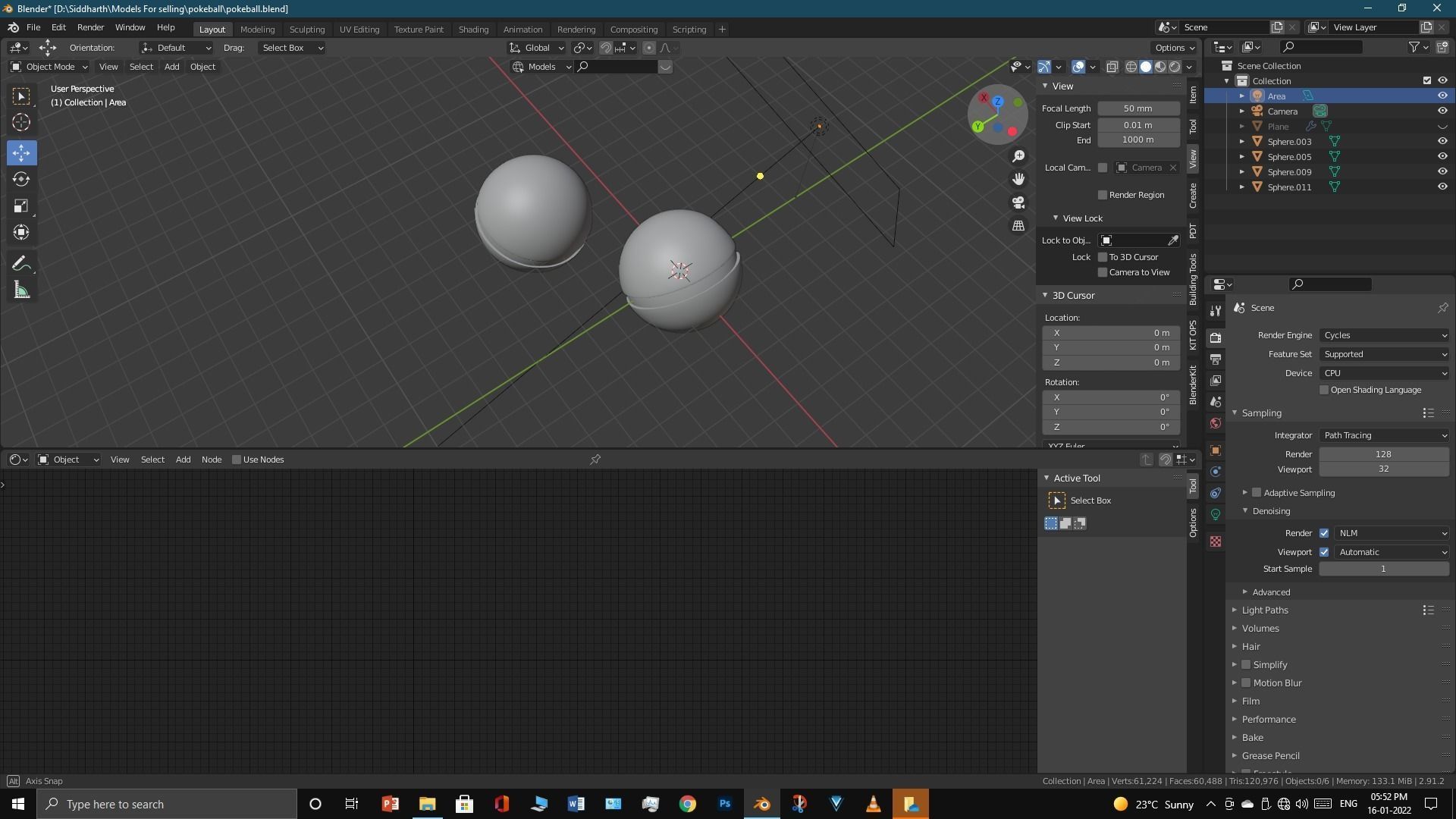The image size is (1456, 819).
Task: Open the Object Constraints properties tab
Action: point(1216,493)
